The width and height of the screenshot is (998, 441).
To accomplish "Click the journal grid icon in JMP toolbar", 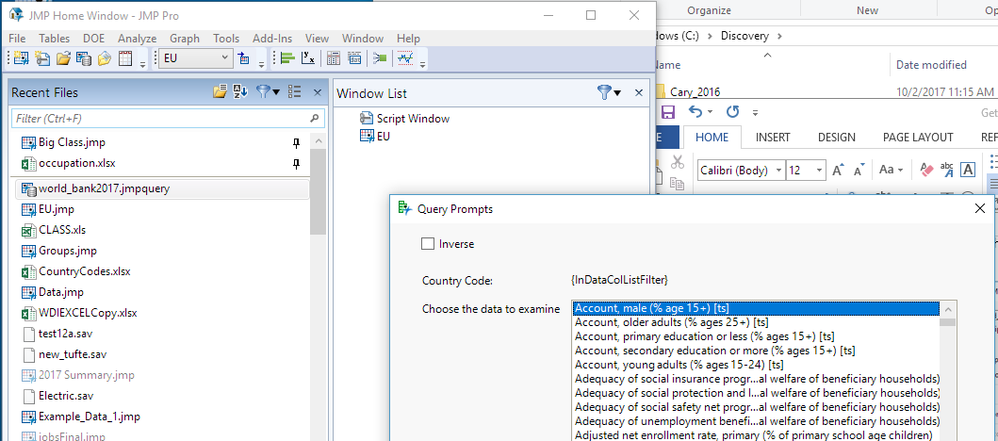I will coord(125,59).
